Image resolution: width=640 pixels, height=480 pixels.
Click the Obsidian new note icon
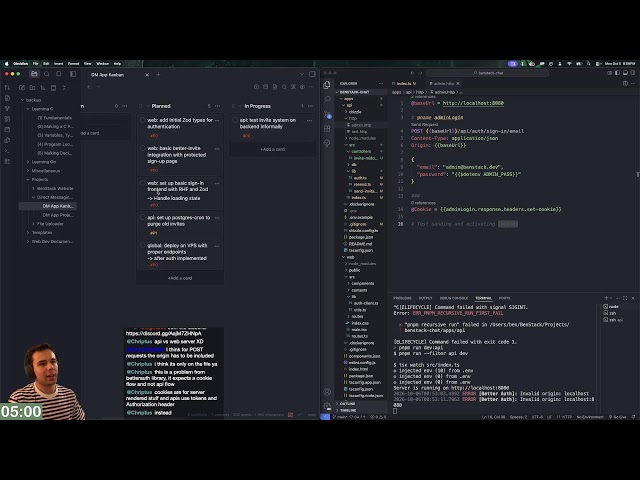pos(22,87)
